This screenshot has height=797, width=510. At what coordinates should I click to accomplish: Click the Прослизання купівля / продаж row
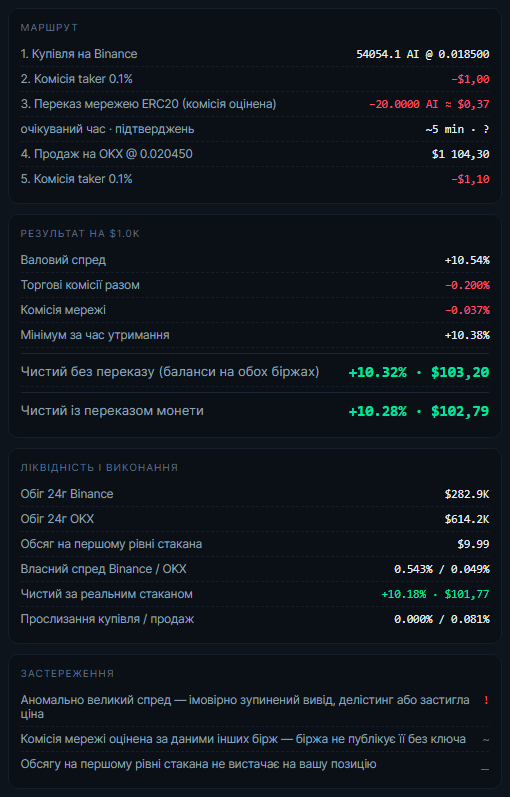pyautogui.click(x=255, y=619)
